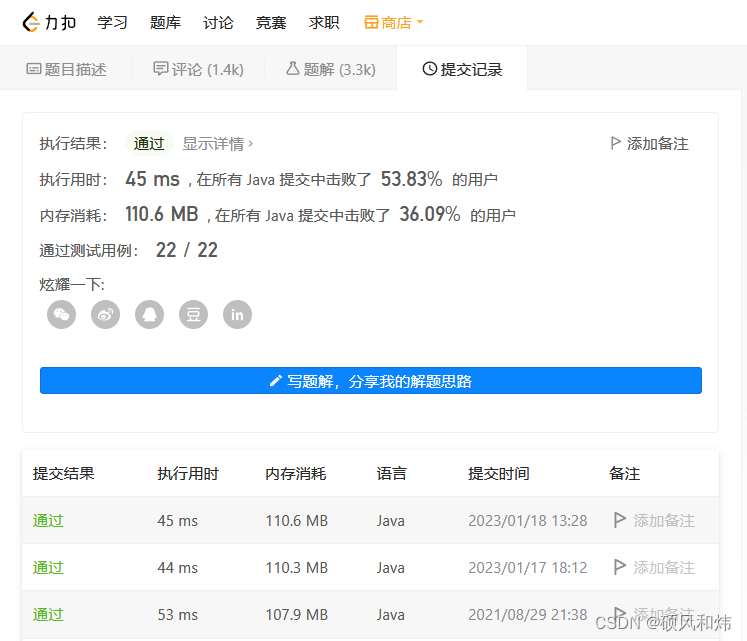Viewport: 747px width, 641px height.
Task: Click the 36.09% memory percentile
Action: pos(430,214)
